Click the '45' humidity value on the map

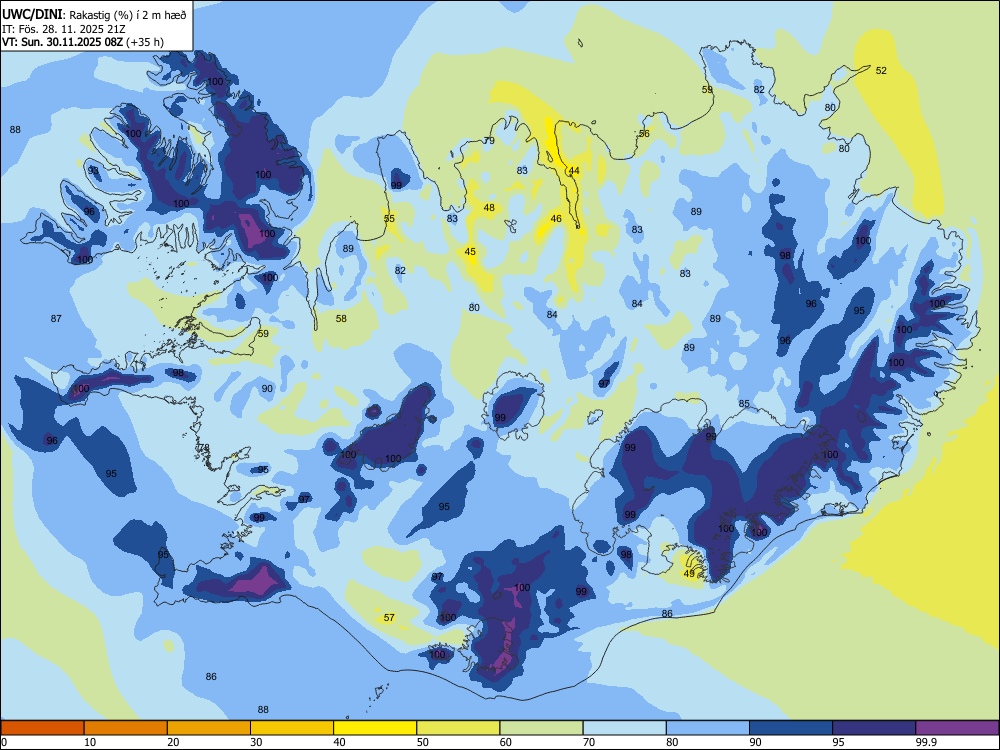470,252
